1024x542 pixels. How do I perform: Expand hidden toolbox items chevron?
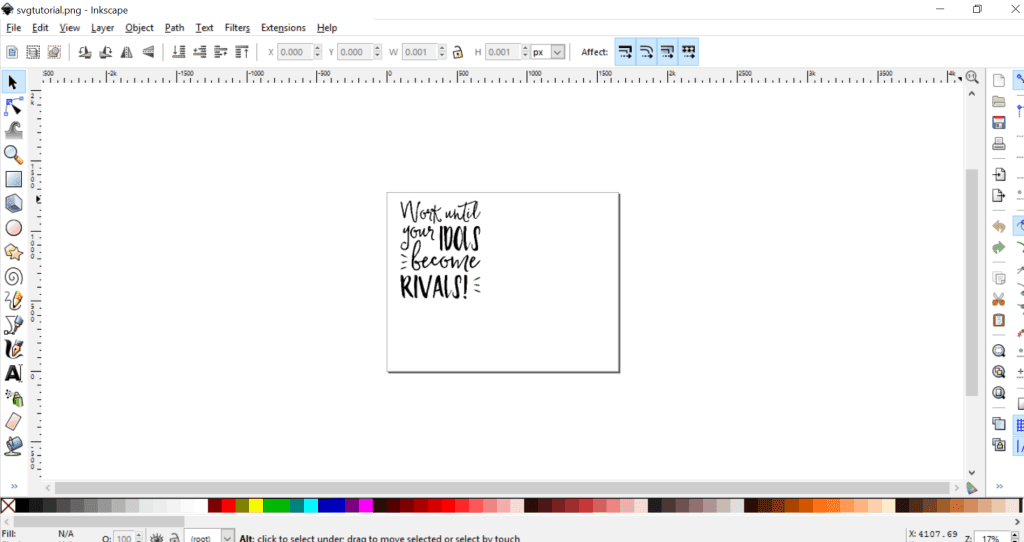pos(14,486)
